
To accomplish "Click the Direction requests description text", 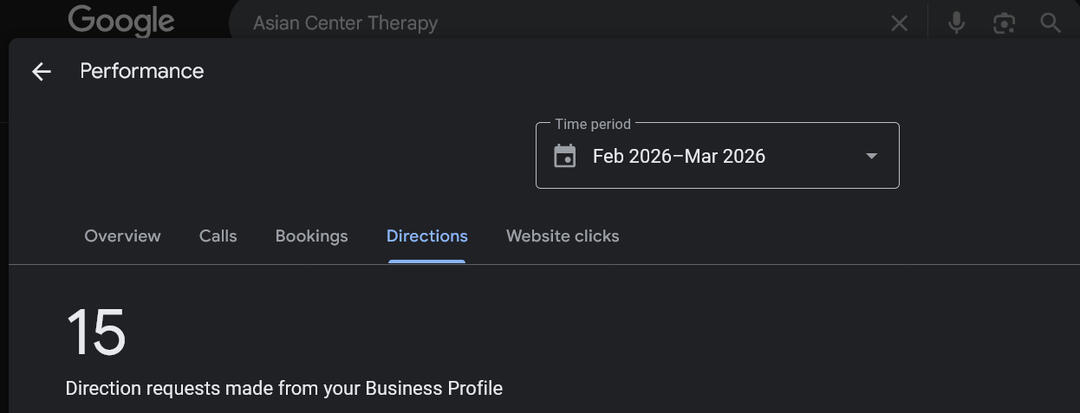I will 284,388.
